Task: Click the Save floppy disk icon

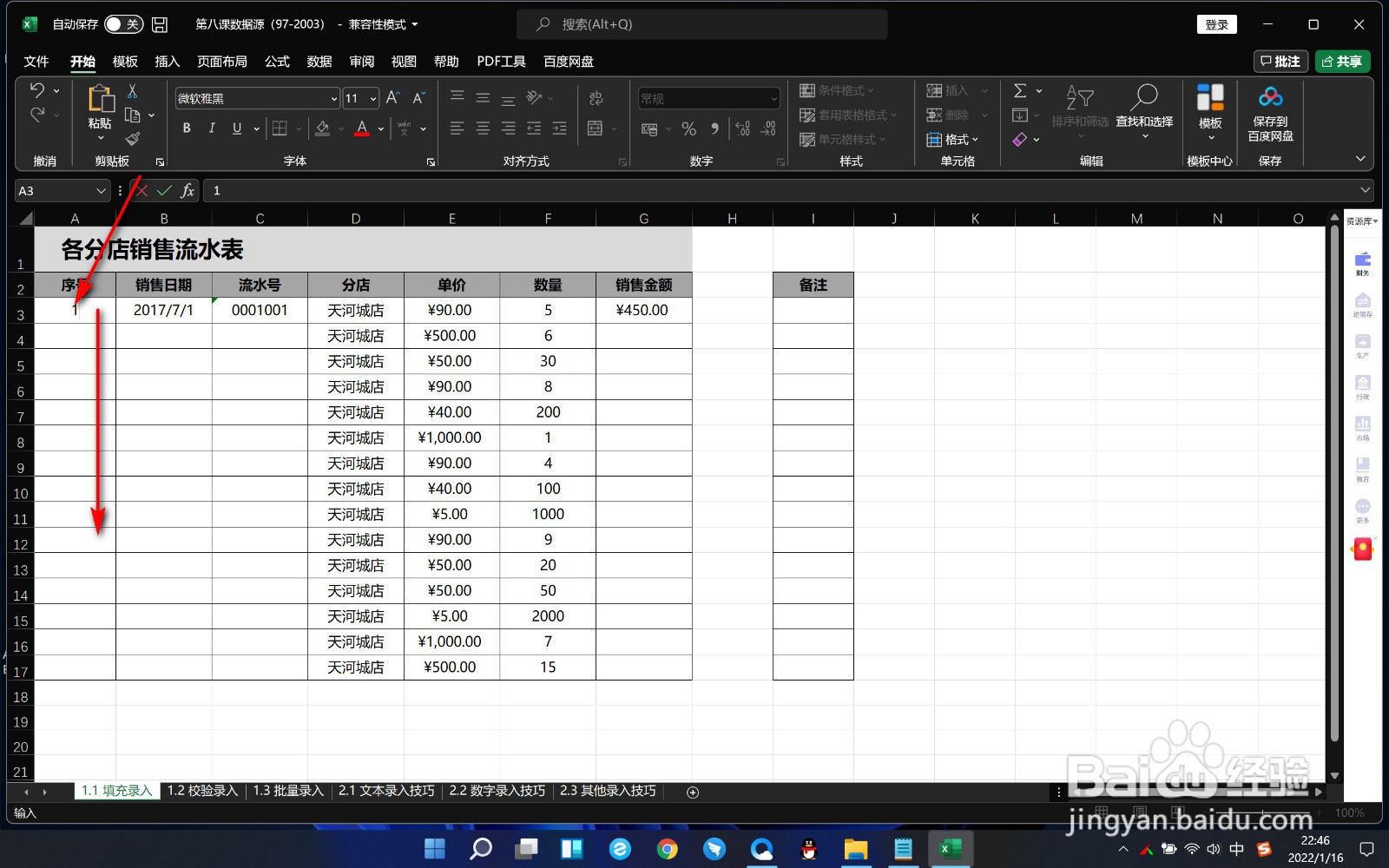Action: (x=160, y=24)
